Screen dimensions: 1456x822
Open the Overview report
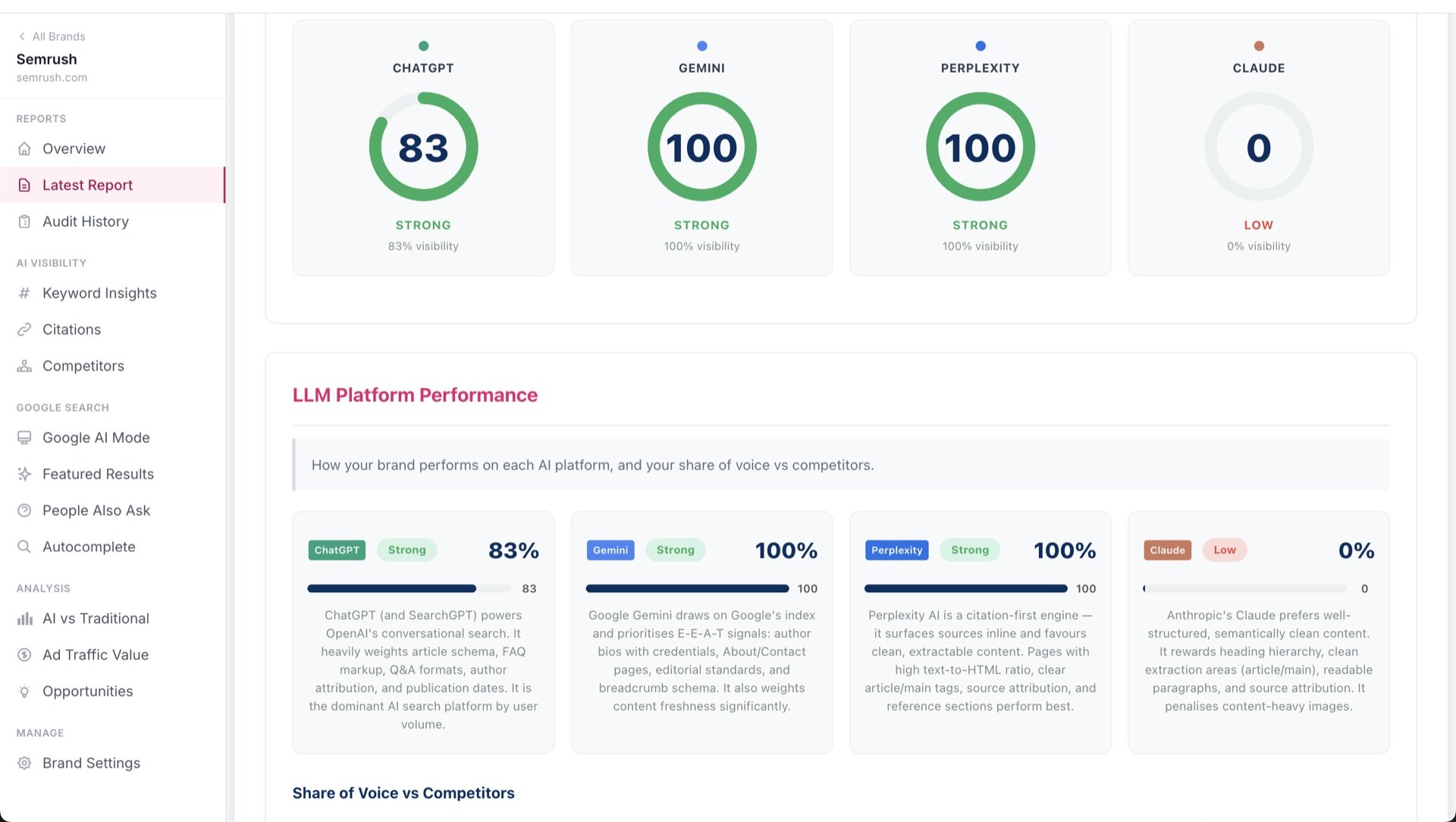tap(112, 149)
